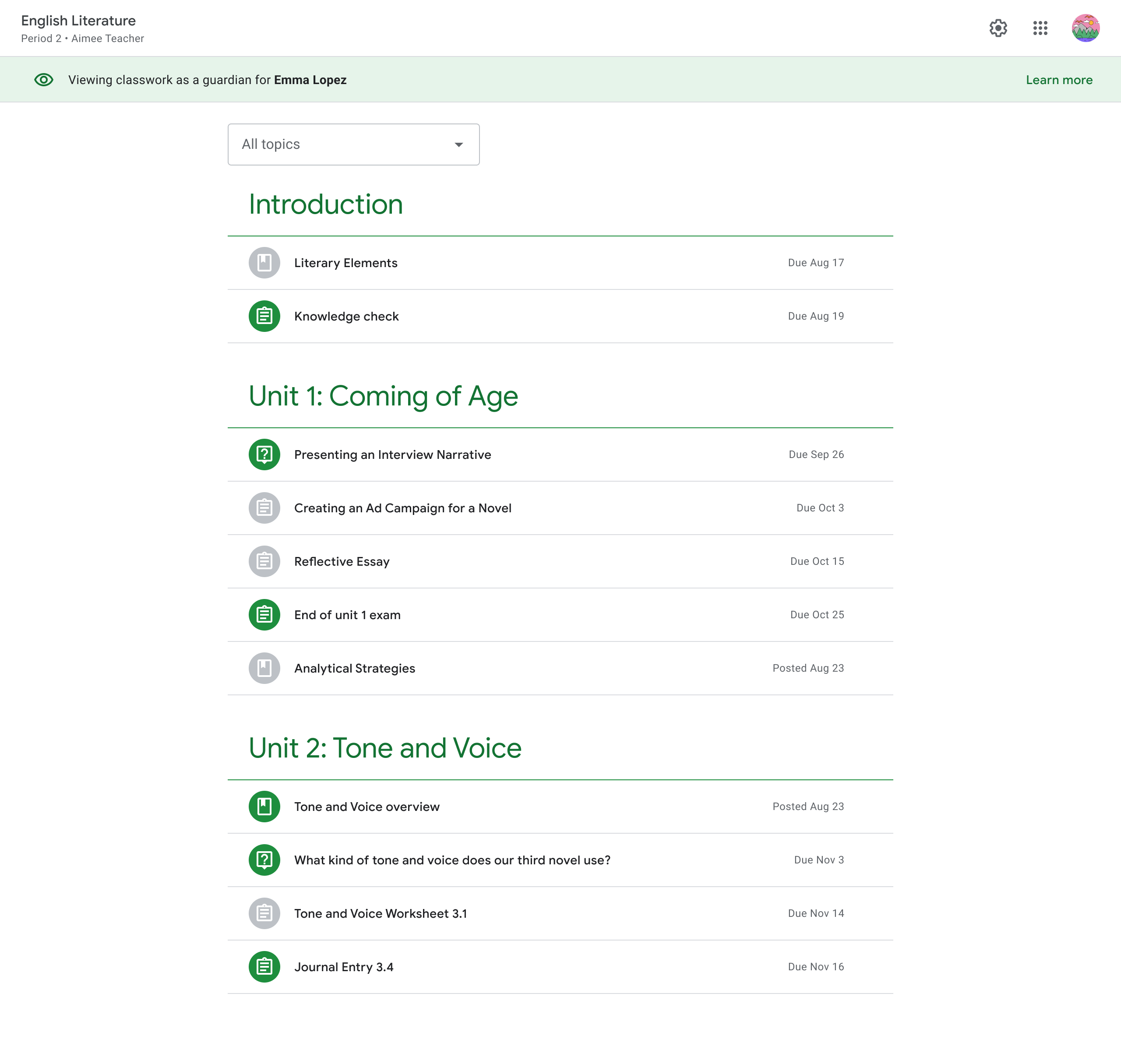Viewport: 1121px width, 1064px height.
Task: Open Creating an Ad Campaign for a Novel
Action: pyautogui.click(x=402, y=508)
